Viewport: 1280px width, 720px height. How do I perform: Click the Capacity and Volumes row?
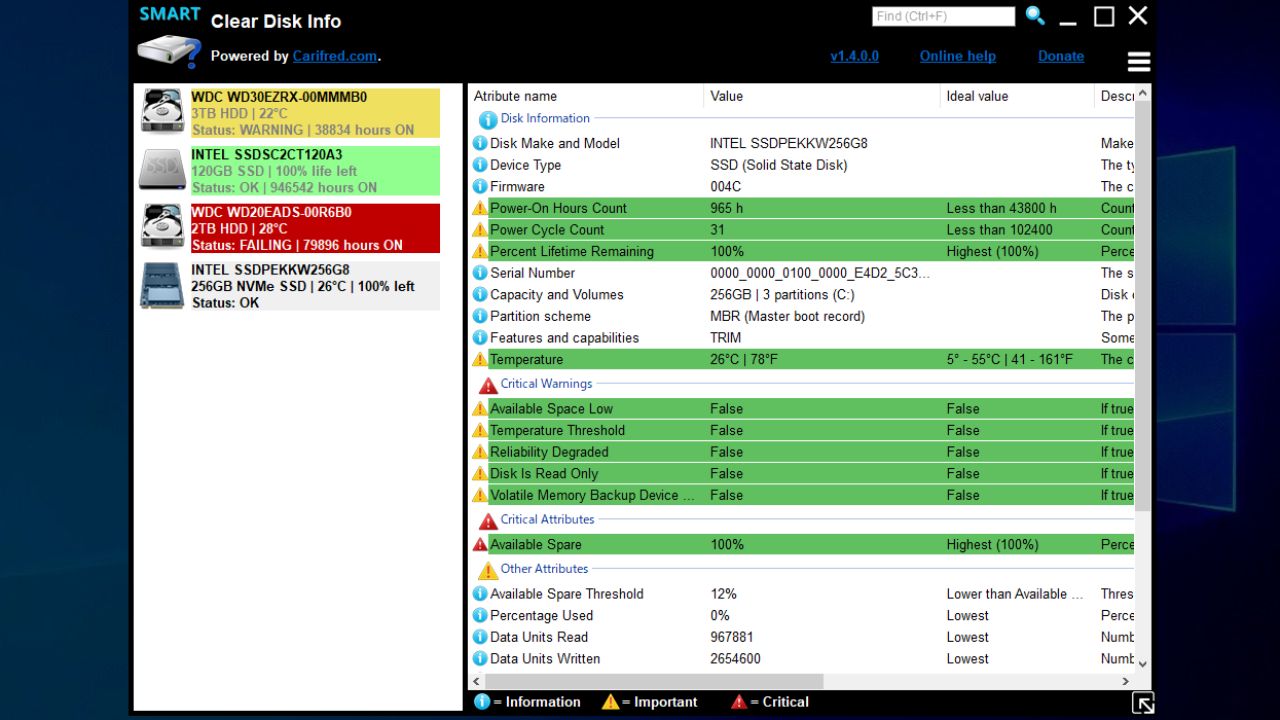click(802, 294)
